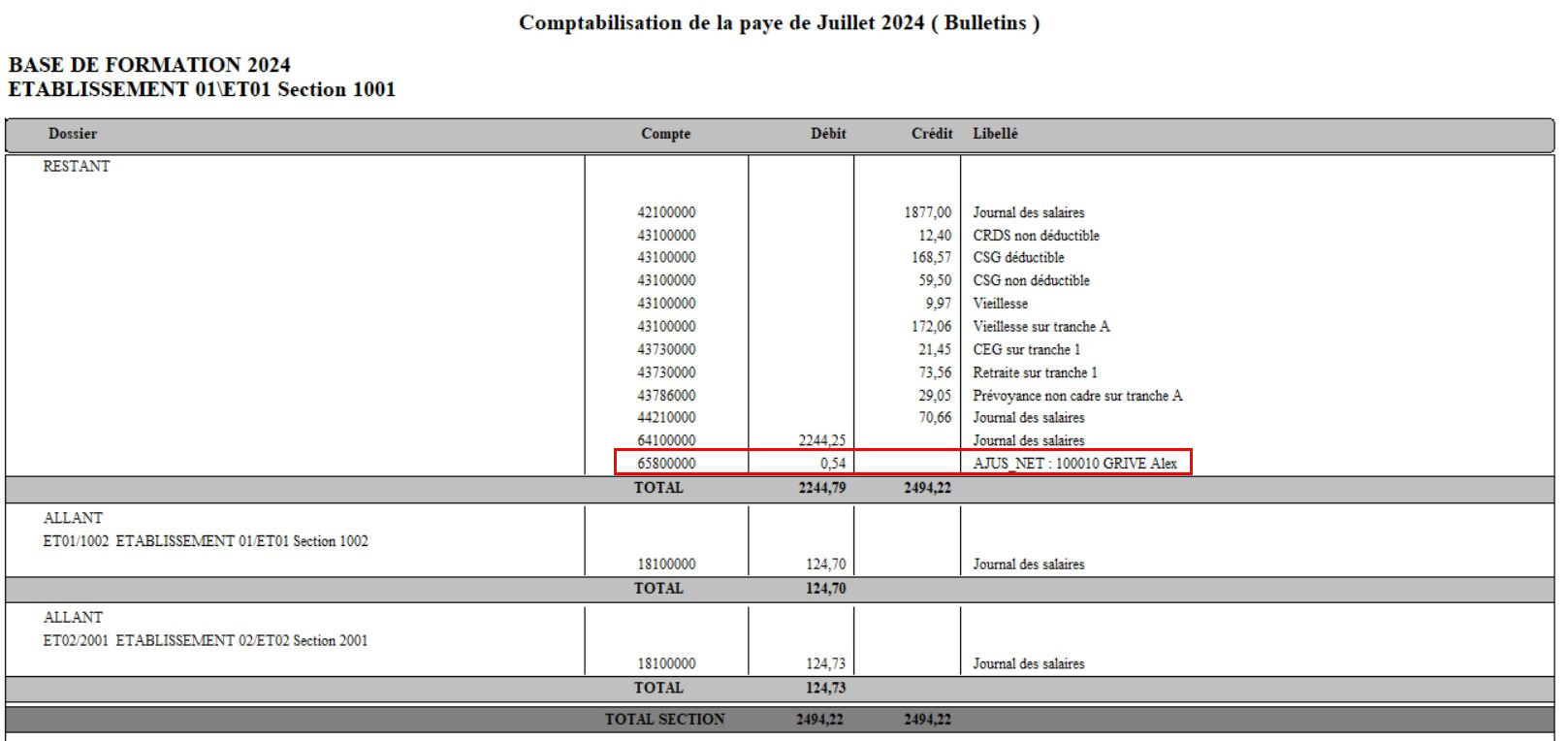Click credit value 73,56
This screenshot has width=1568, height=741.
point(935,372)
